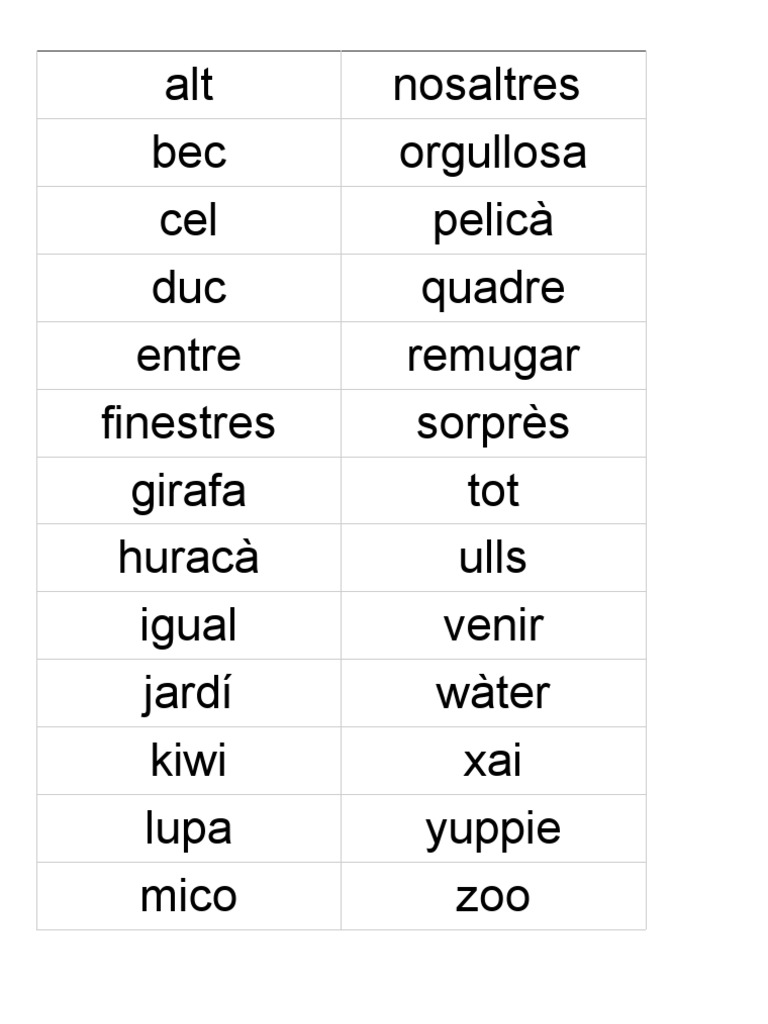Click on the word "cel"
The width and height of the screenshot is (768, 1024).
189,221
